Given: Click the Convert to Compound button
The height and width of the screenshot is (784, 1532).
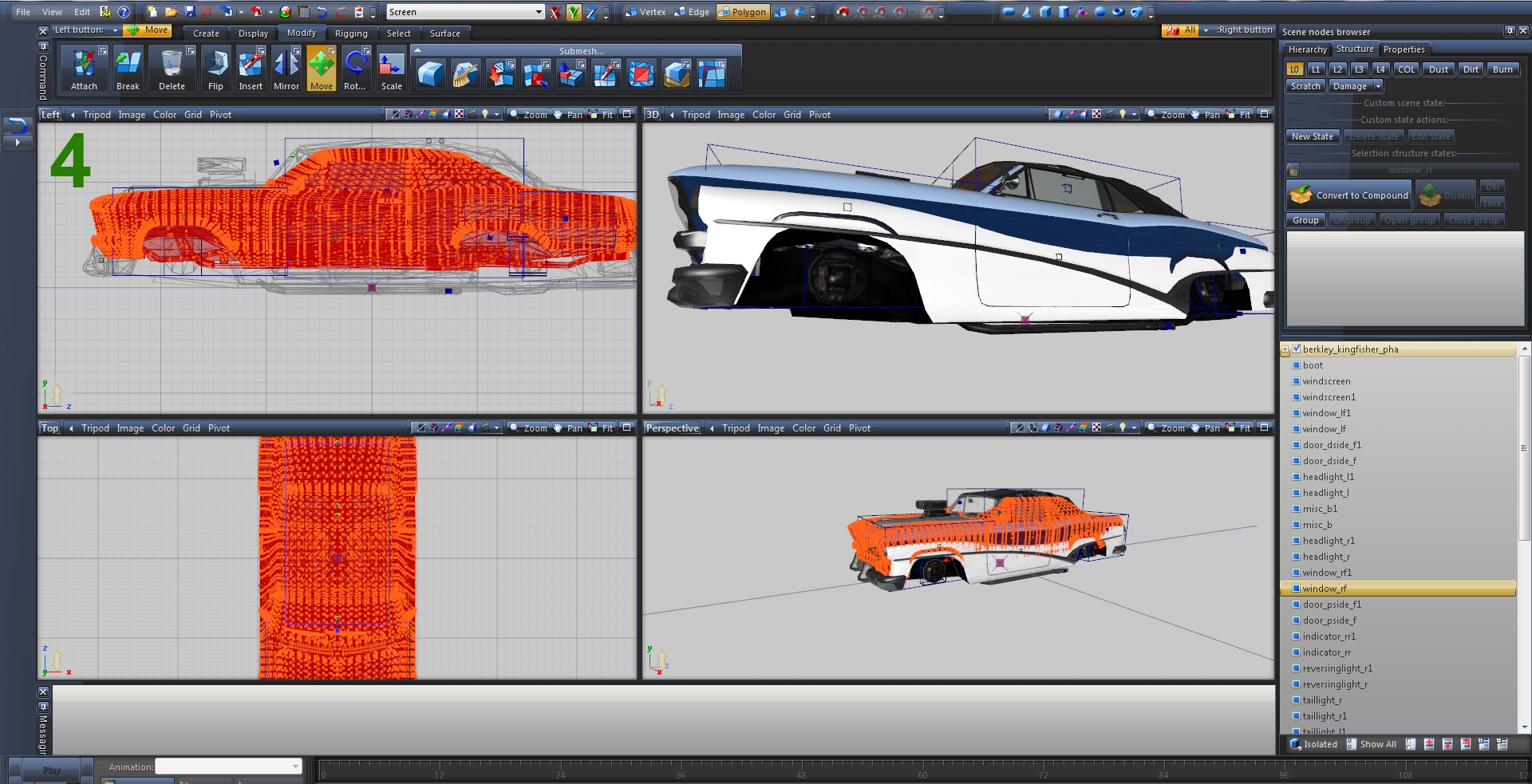Looking at the screenshot, I should click(x=1349, y=195).
